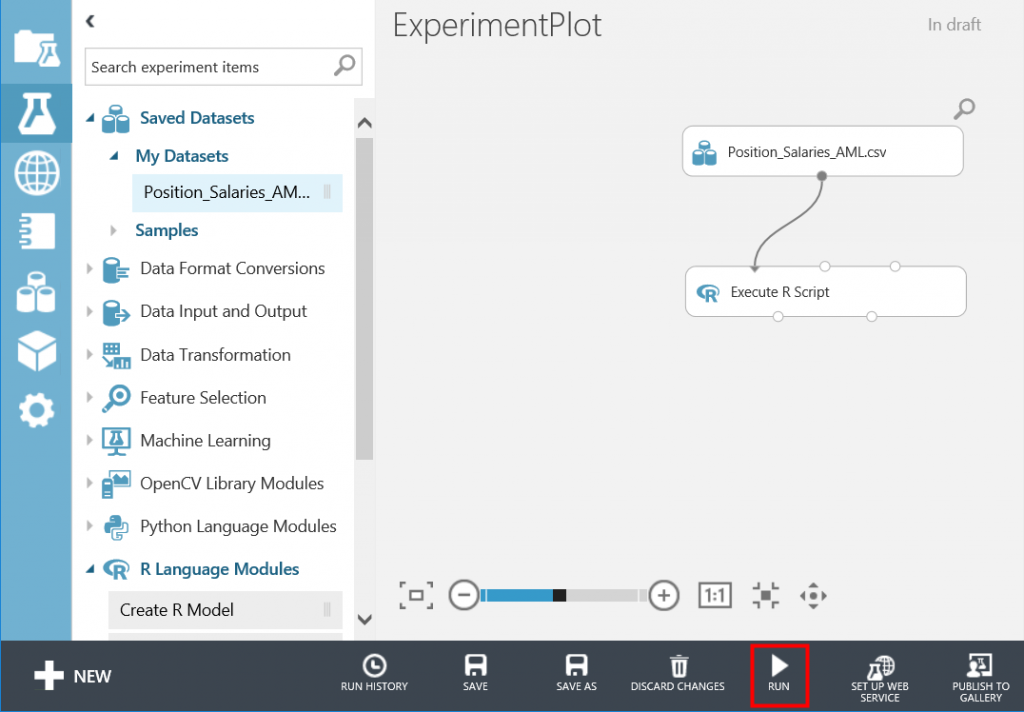Zoom in with the plus button

tap(664, 595)
